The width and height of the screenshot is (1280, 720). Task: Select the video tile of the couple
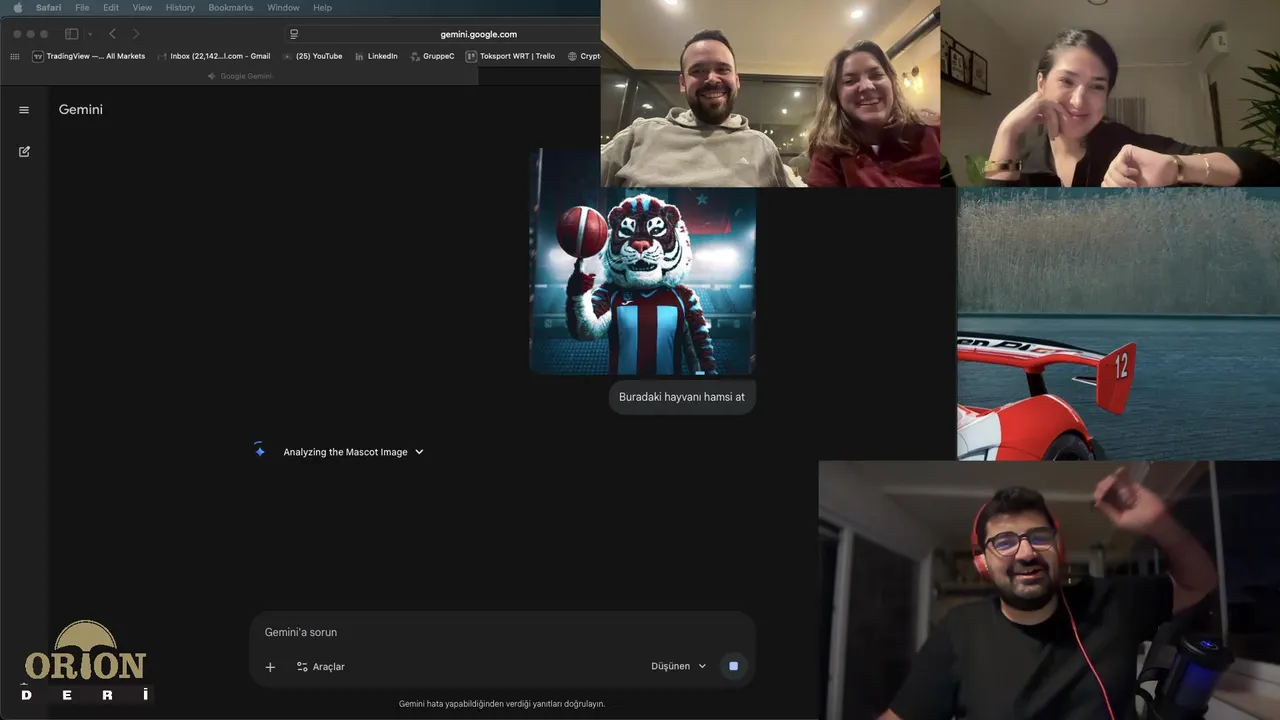click(x=770, y=93)
